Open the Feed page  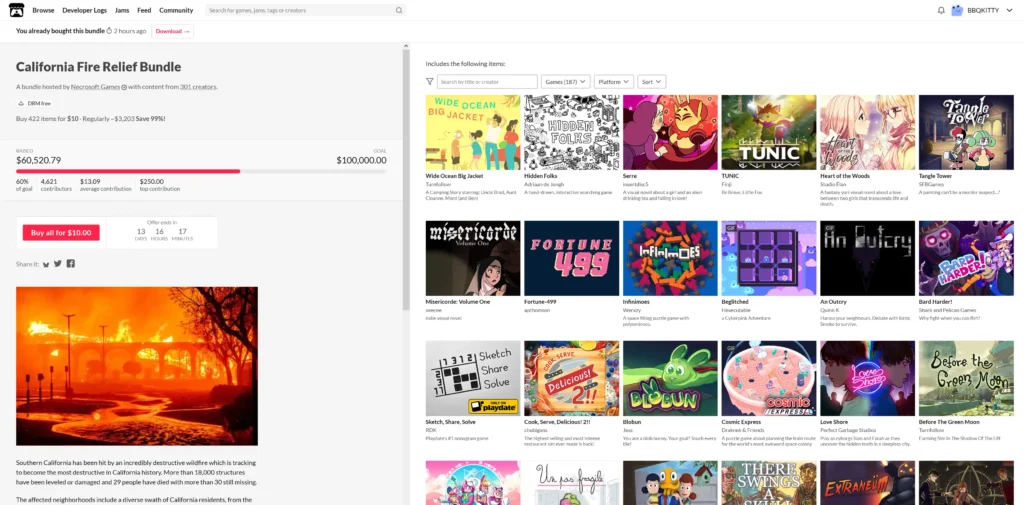click(x=144, y=10)
